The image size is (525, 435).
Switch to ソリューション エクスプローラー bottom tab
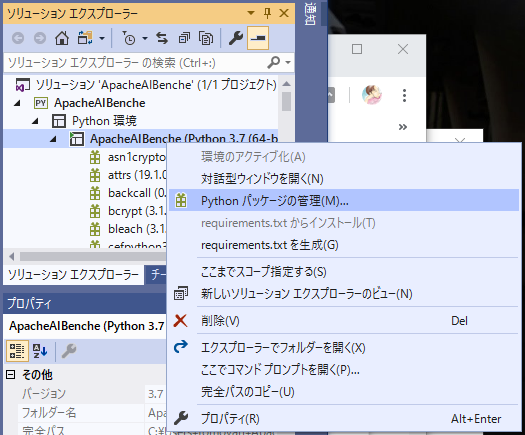tap(73, 275)
